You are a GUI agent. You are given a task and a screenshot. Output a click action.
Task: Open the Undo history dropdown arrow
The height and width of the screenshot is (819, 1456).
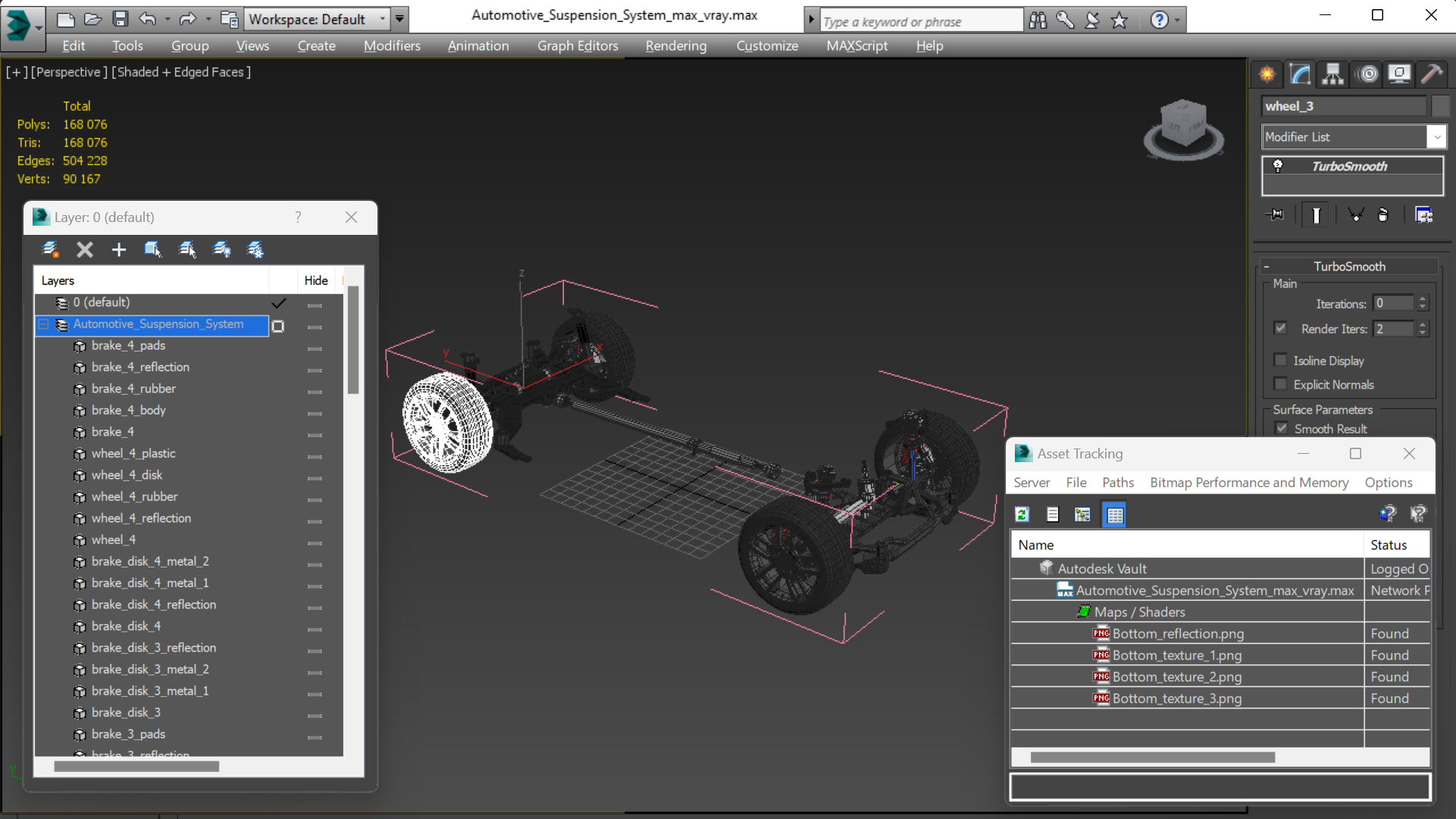(x=168, y=19)
